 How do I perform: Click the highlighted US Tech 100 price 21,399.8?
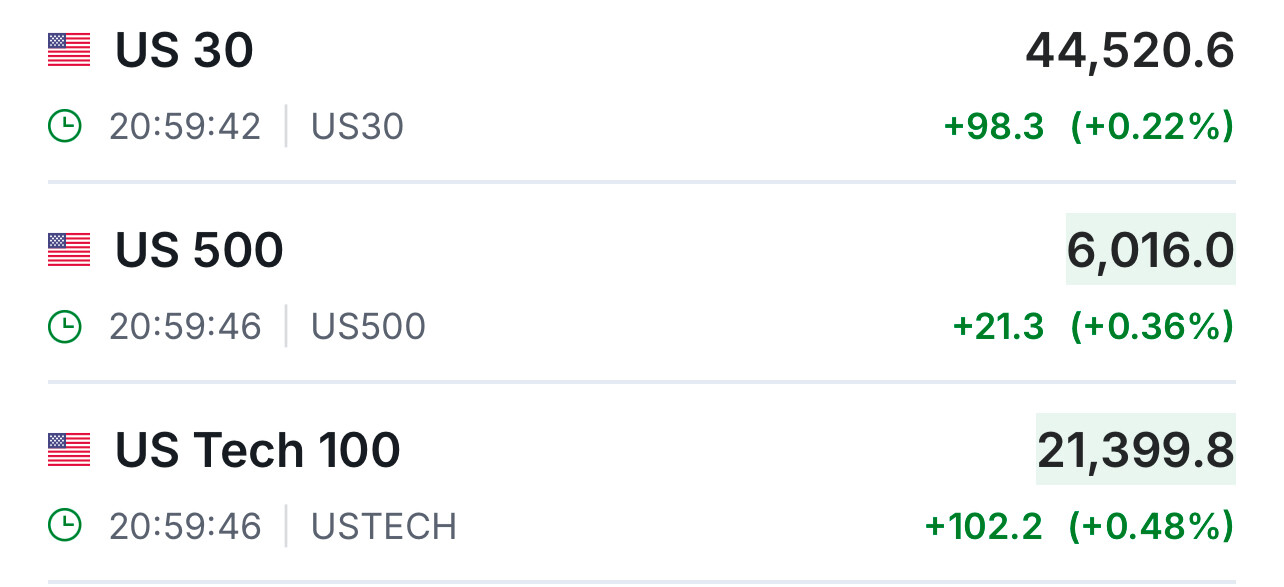1135,450
